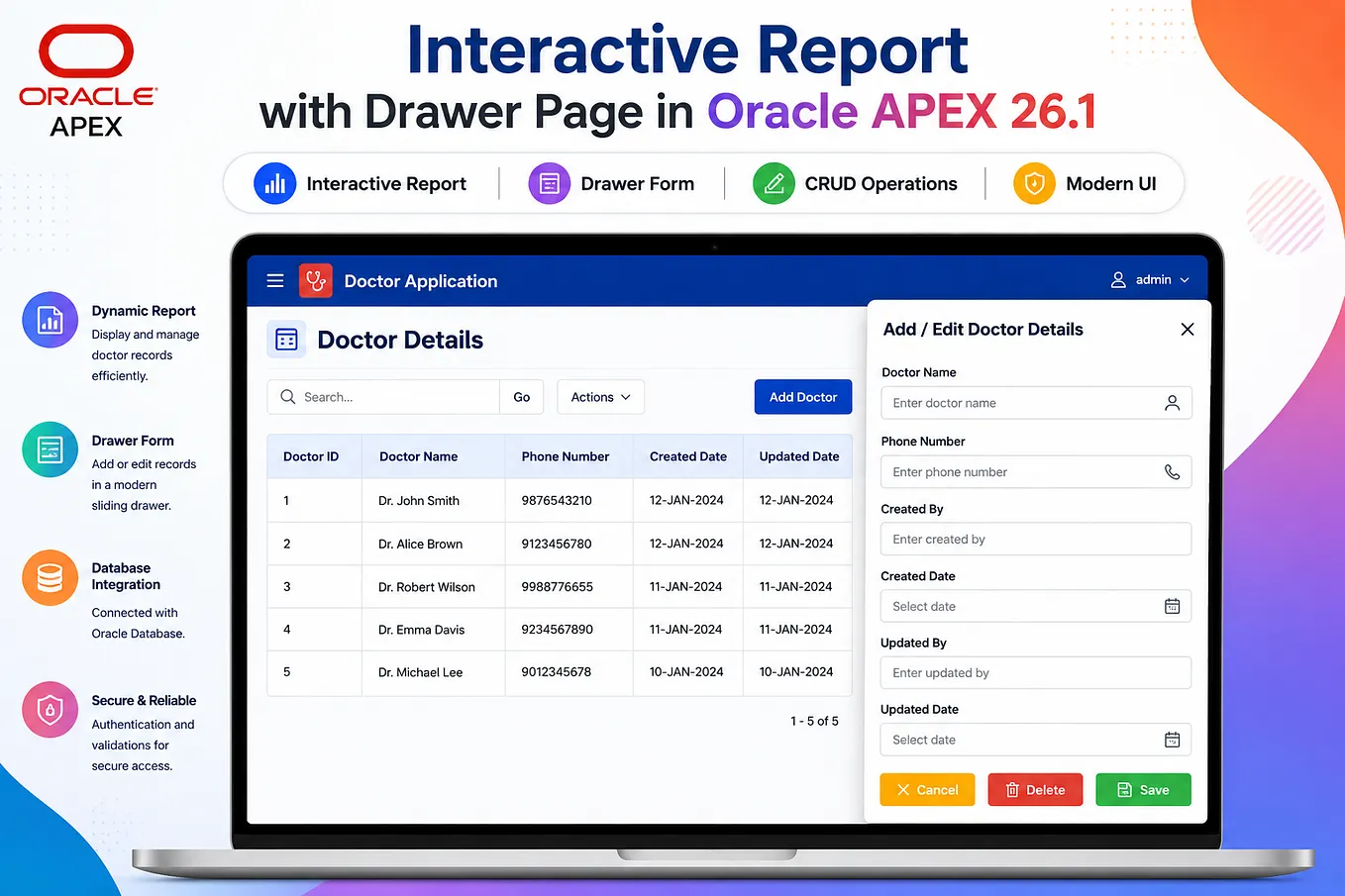
Task: Sort by Doctor ID column header
Action: point(315,456)
